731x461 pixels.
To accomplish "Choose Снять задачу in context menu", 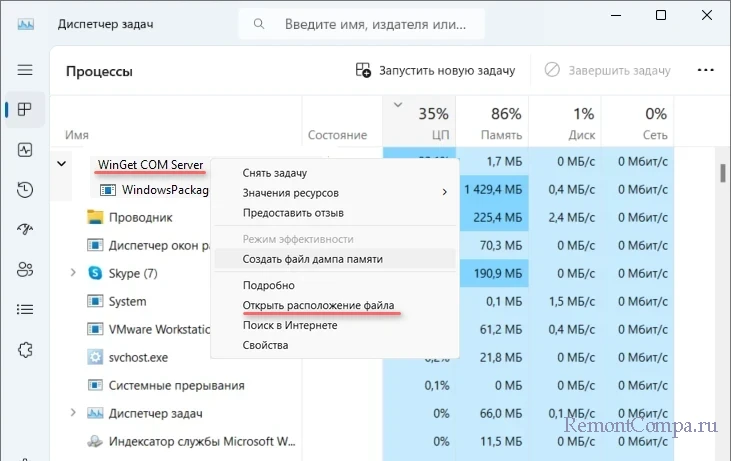I will pos(335,173).
